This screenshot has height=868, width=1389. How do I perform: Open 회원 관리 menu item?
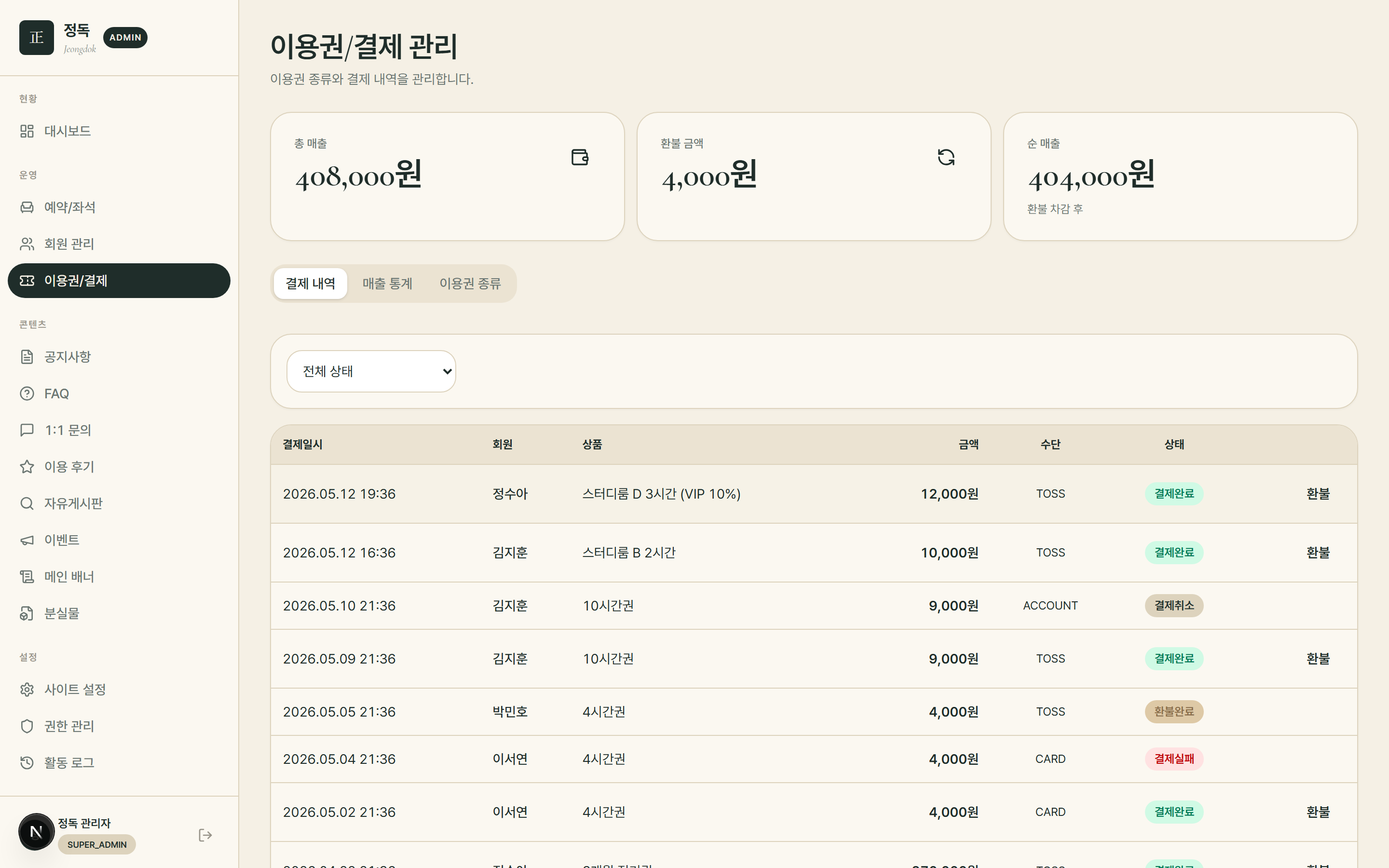tap(119, 244)
